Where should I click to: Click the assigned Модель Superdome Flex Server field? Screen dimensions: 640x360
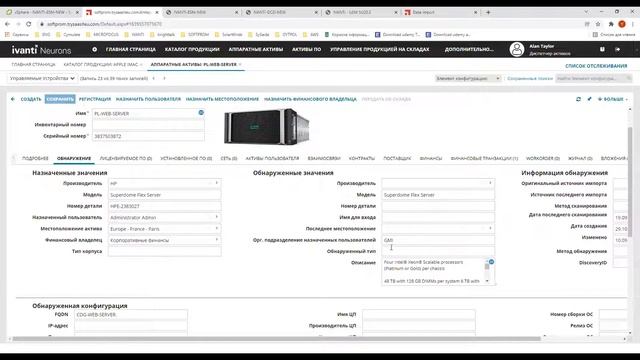point(164,195)
